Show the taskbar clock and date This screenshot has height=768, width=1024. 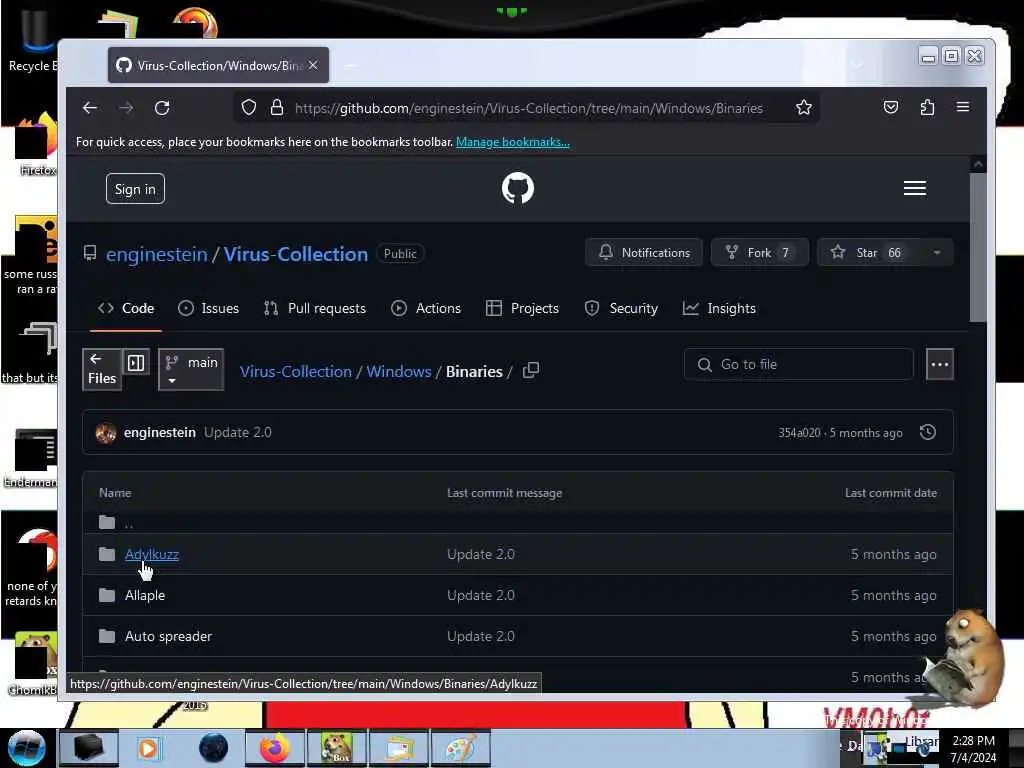tap(973, 748)
